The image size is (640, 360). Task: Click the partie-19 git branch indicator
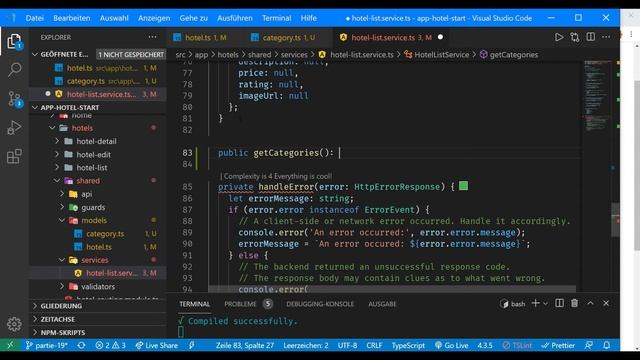47,345
